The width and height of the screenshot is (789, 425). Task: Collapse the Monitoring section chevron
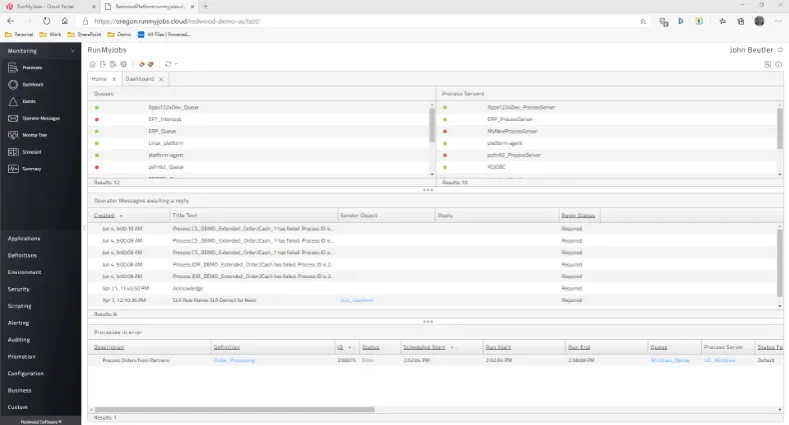click(x=72, y=51)
